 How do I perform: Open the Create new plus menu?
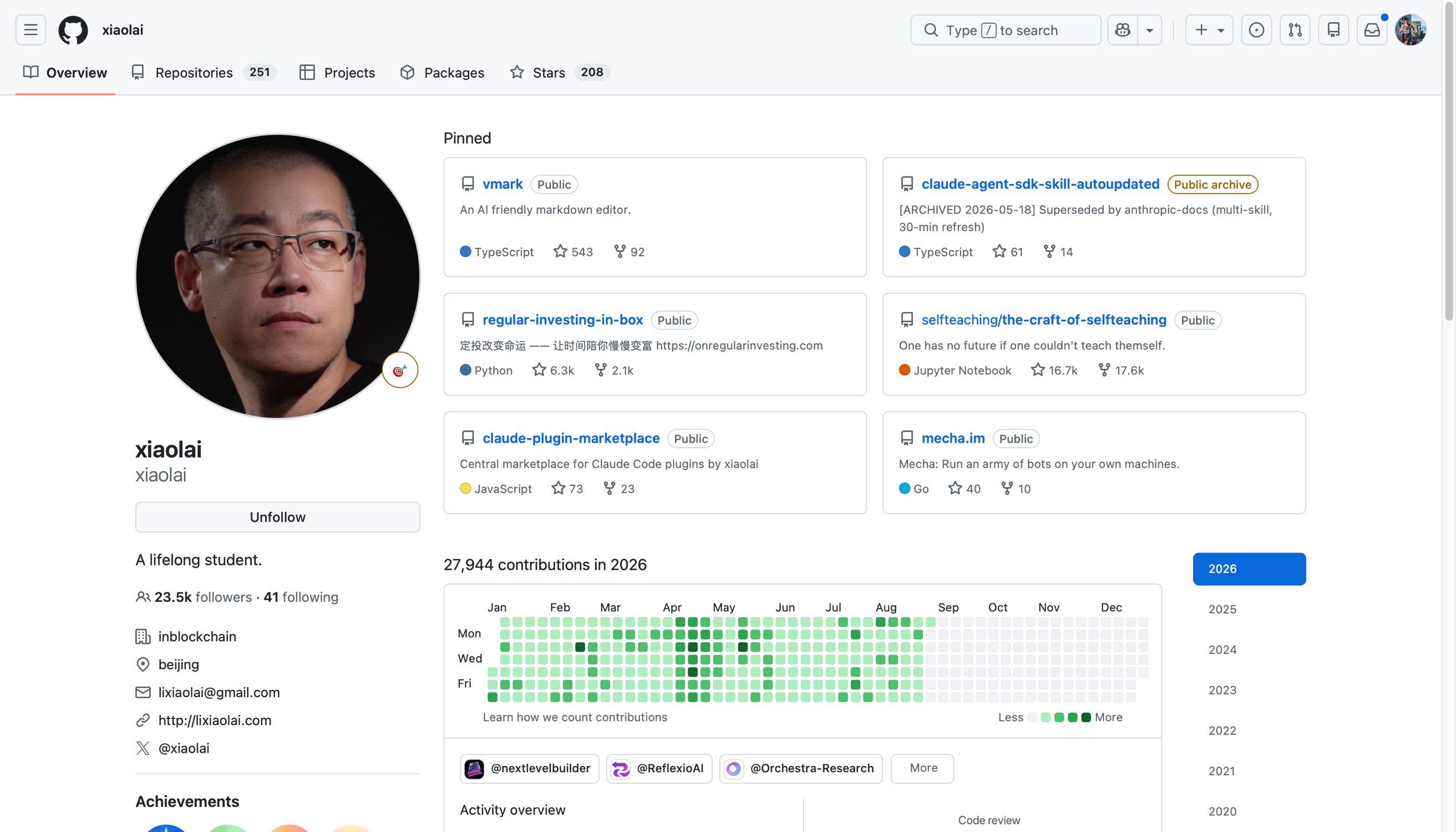(1209, 30)
